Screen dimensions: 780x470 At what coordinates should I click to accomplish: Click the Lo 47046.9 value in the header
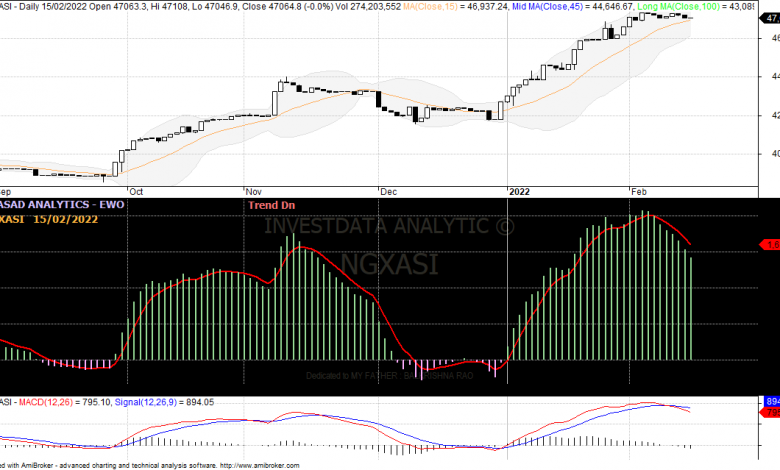213,6
